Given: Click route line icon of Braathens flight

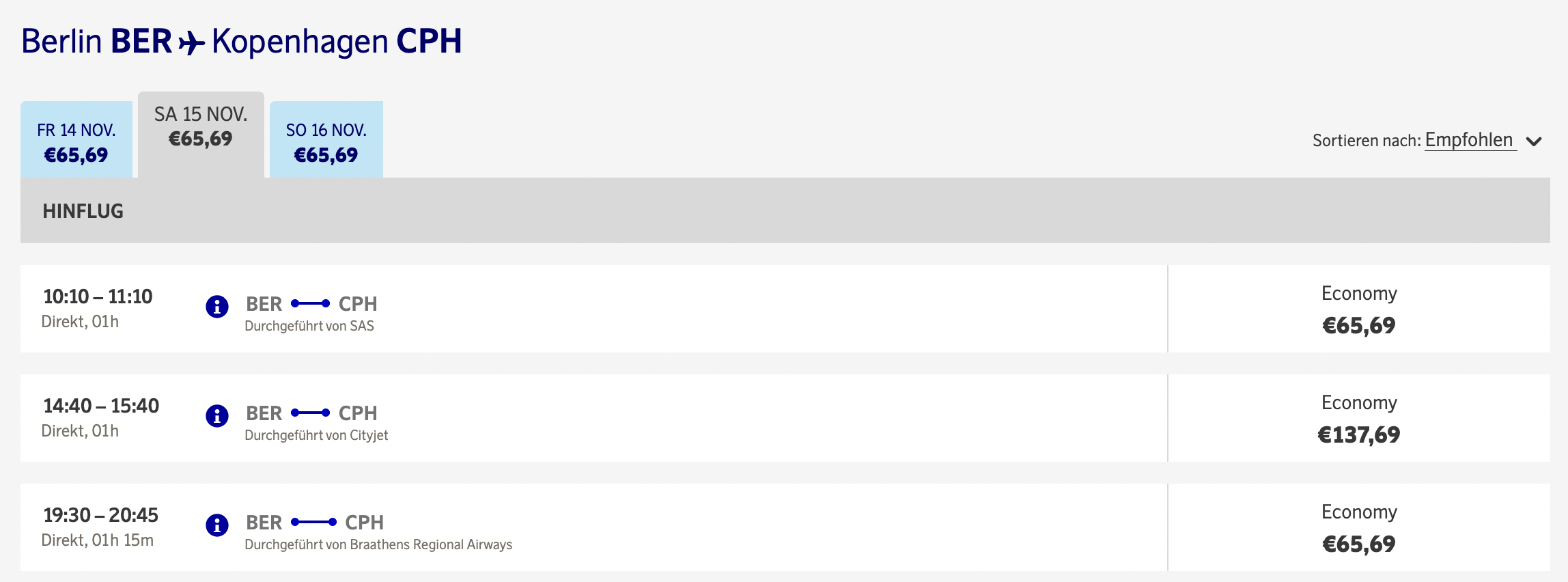Looking at the screenshot, I should pos(313,522).
